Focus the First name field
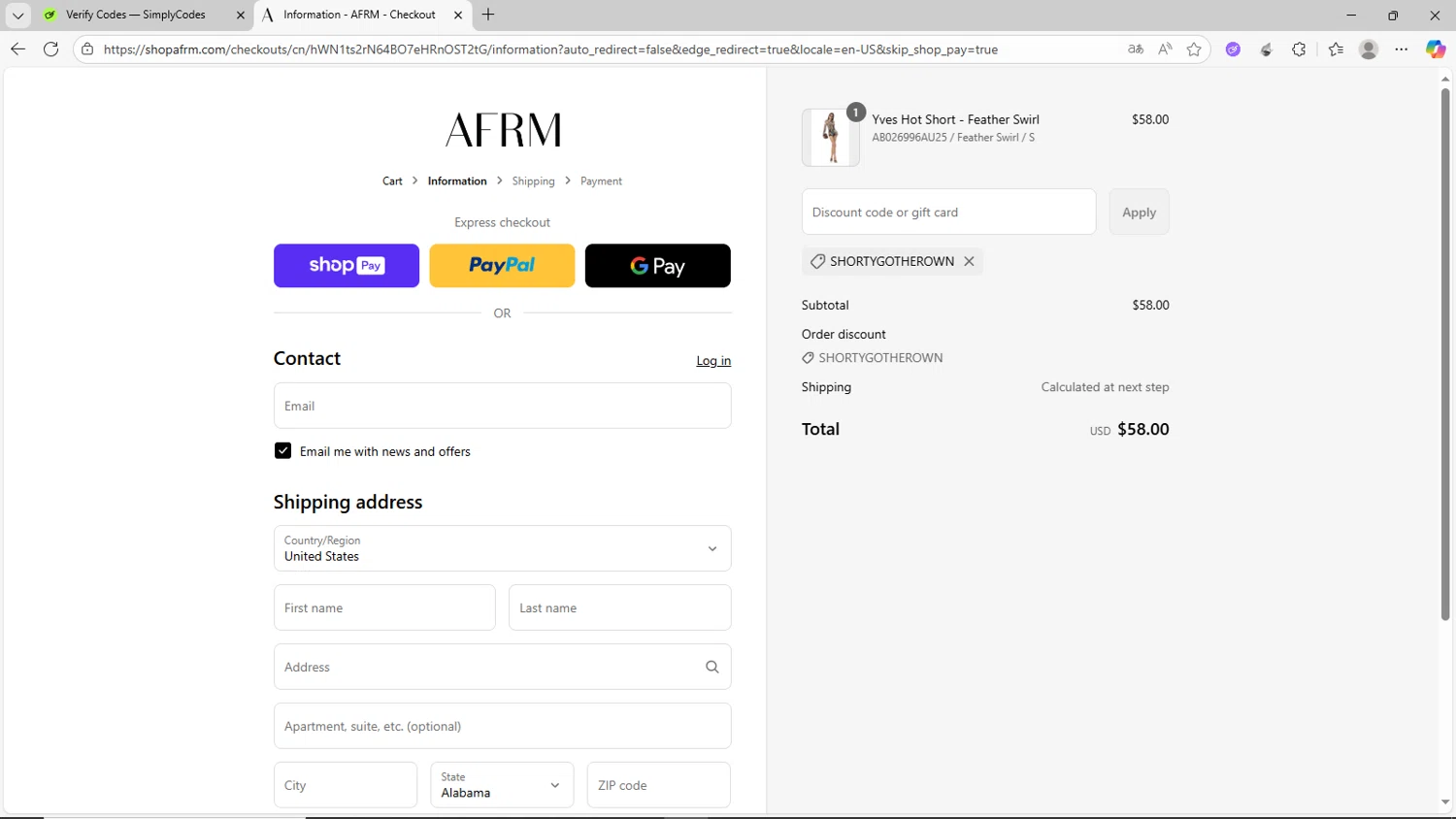 (x=384, y=607)
